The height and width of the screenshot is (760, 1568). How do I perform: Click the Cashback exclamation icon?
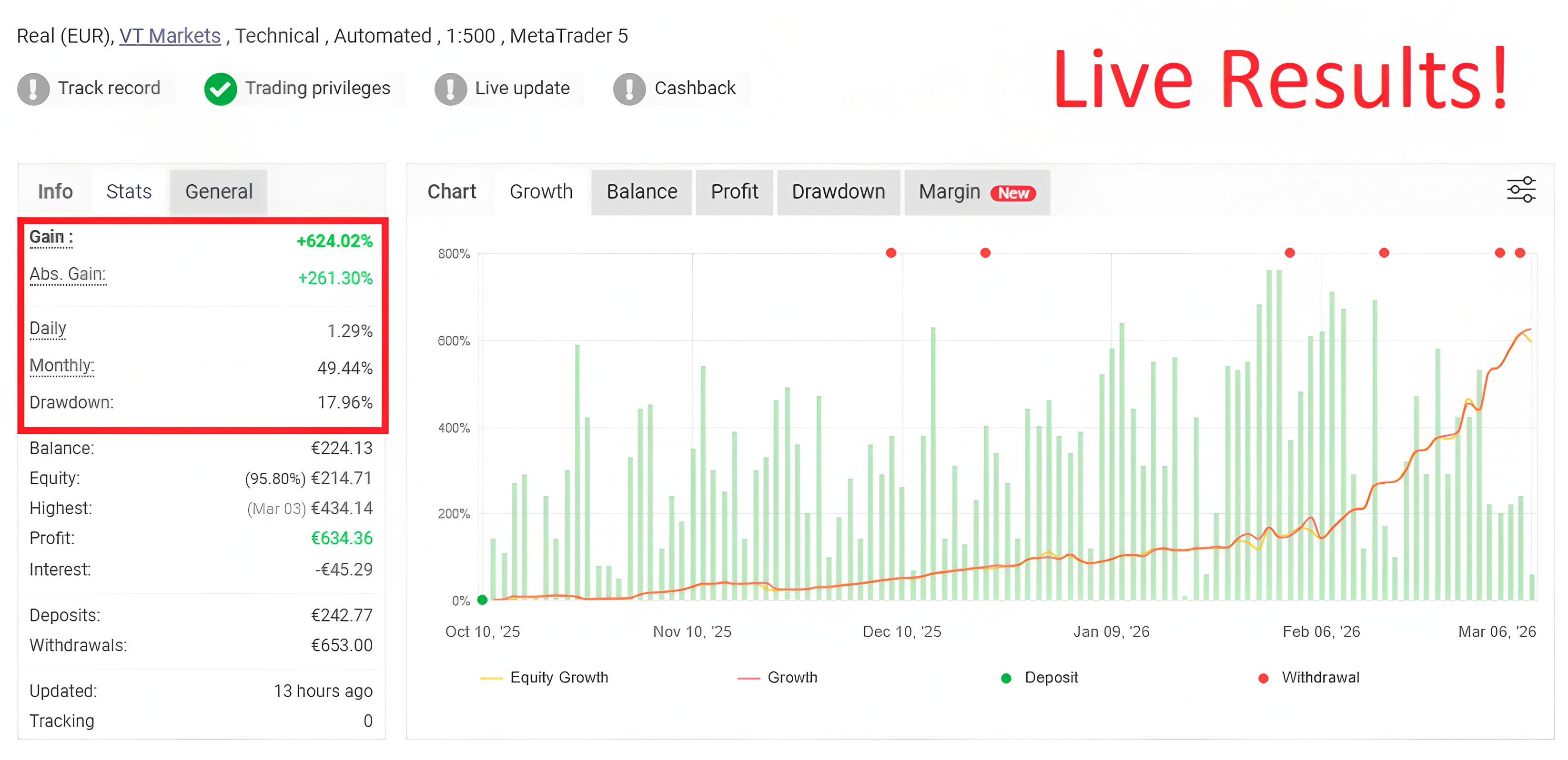pos(629,89)
